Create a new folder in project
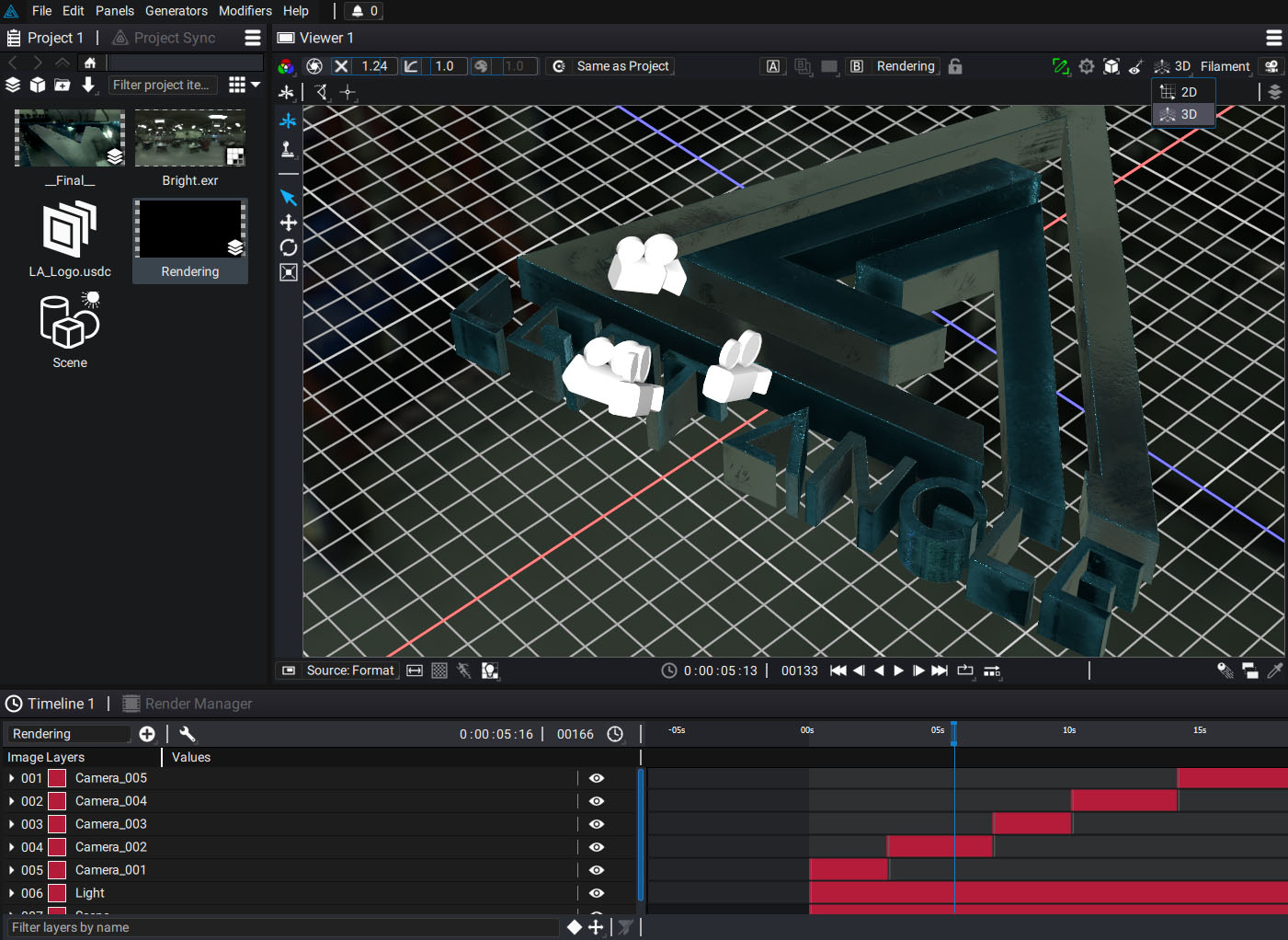The width and height of the screenshot is (1288, 940). [63, 85]
